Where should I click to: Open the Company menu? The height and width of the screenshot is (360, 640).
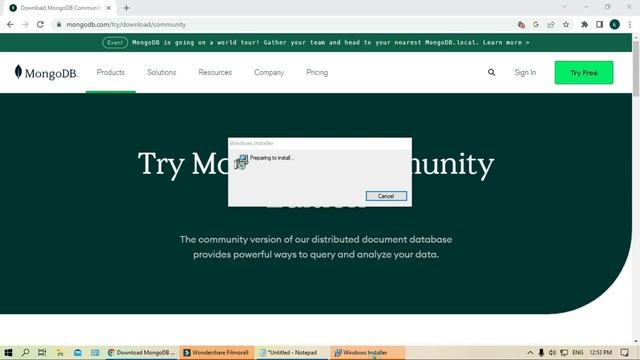tap(269, 73)
